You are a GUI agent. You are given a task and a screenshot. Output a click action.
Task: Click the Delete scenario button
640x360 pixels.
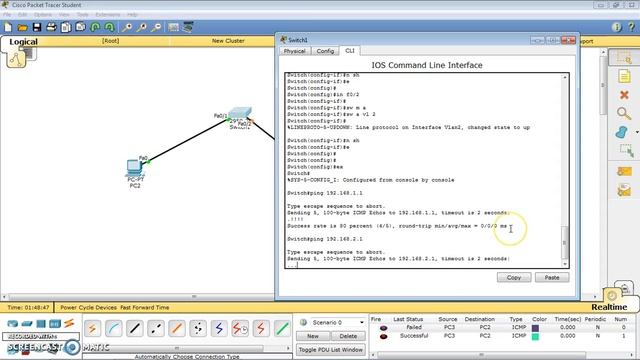(348, 336)
